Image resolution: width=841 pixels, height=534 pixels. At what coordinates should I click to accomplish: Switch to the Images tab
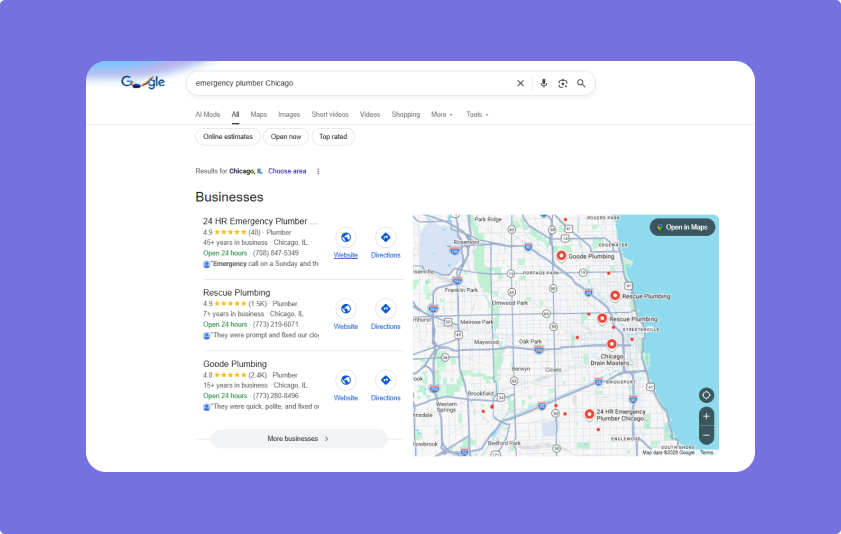[x=289, y=115]
